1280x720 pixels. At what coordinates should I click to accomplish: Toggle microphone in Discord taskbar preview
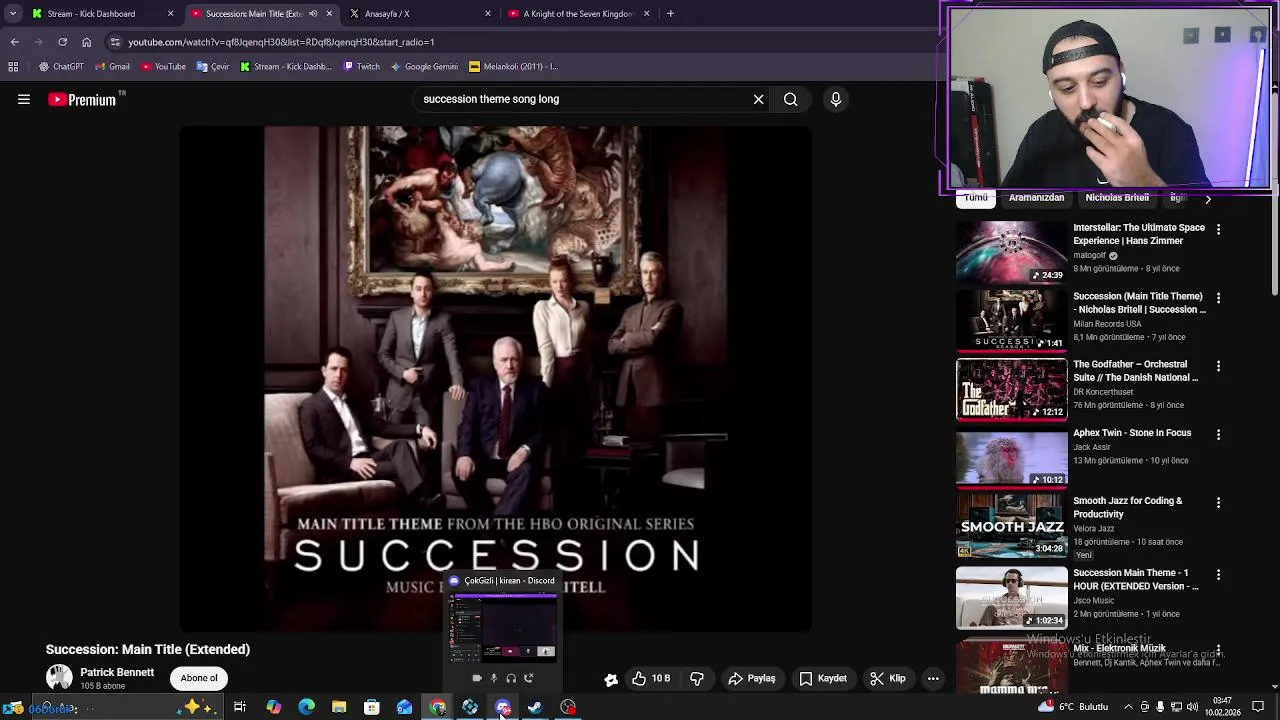[x=493, y=678]
